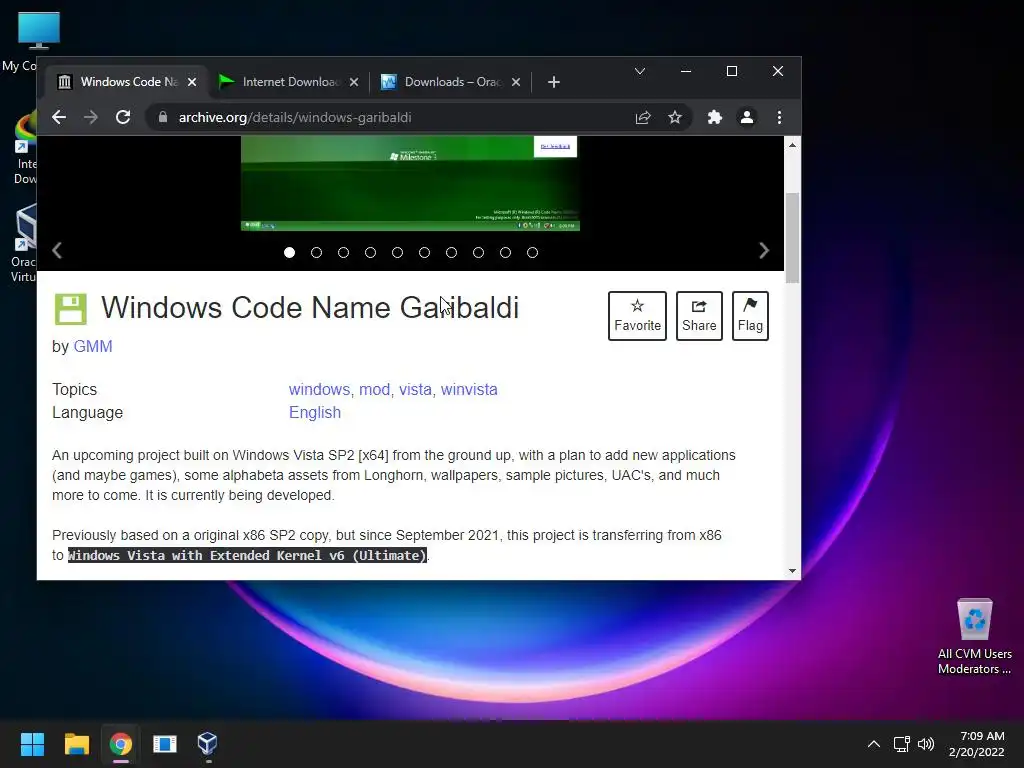Reload the archive.org page
The height and width of the screenshot is (768, 1024).
tap(123, 118)
